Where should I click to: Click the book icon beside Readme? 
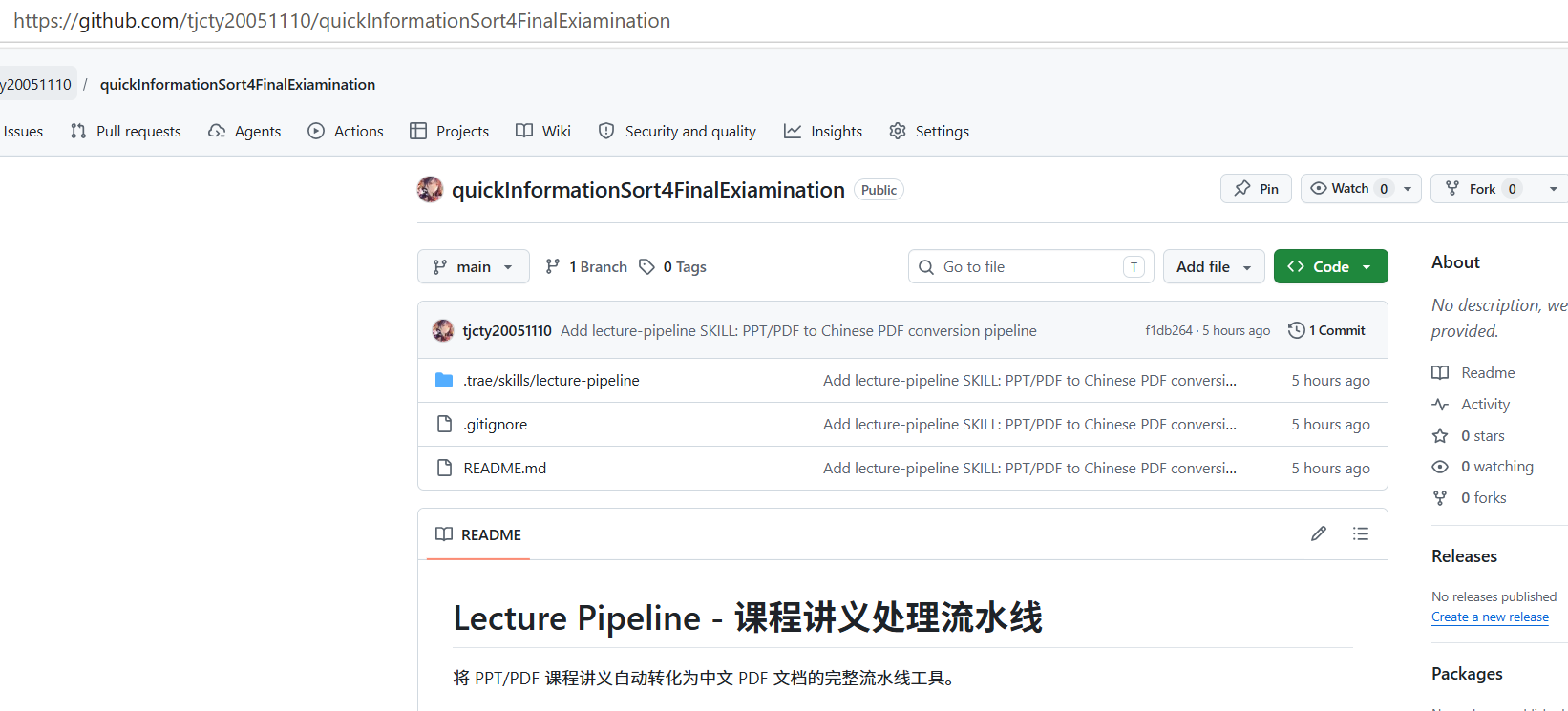coord(1440,372)
